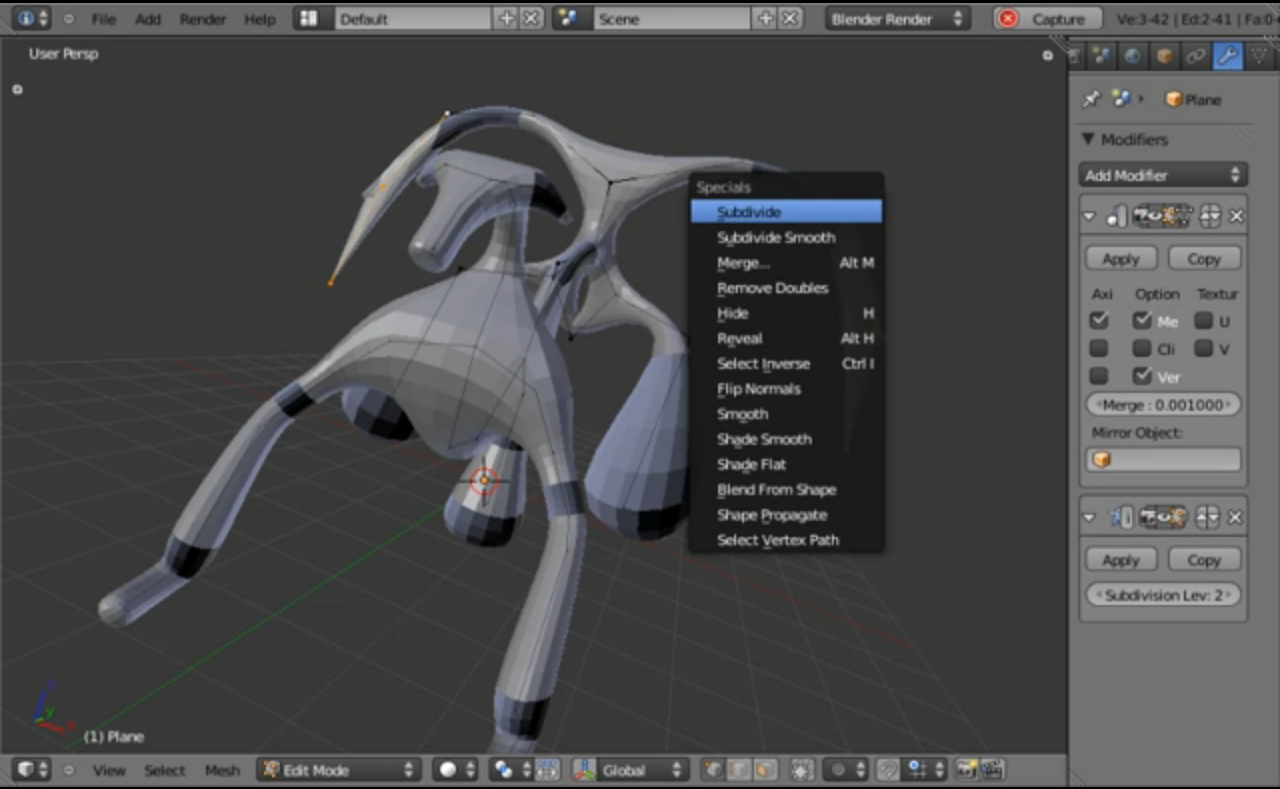This screenshot has width=1280, height=789.
Task: Collapse the Mirror modifier with its expander triangle
Action: pyautogui.click(x=1087, y=216)
